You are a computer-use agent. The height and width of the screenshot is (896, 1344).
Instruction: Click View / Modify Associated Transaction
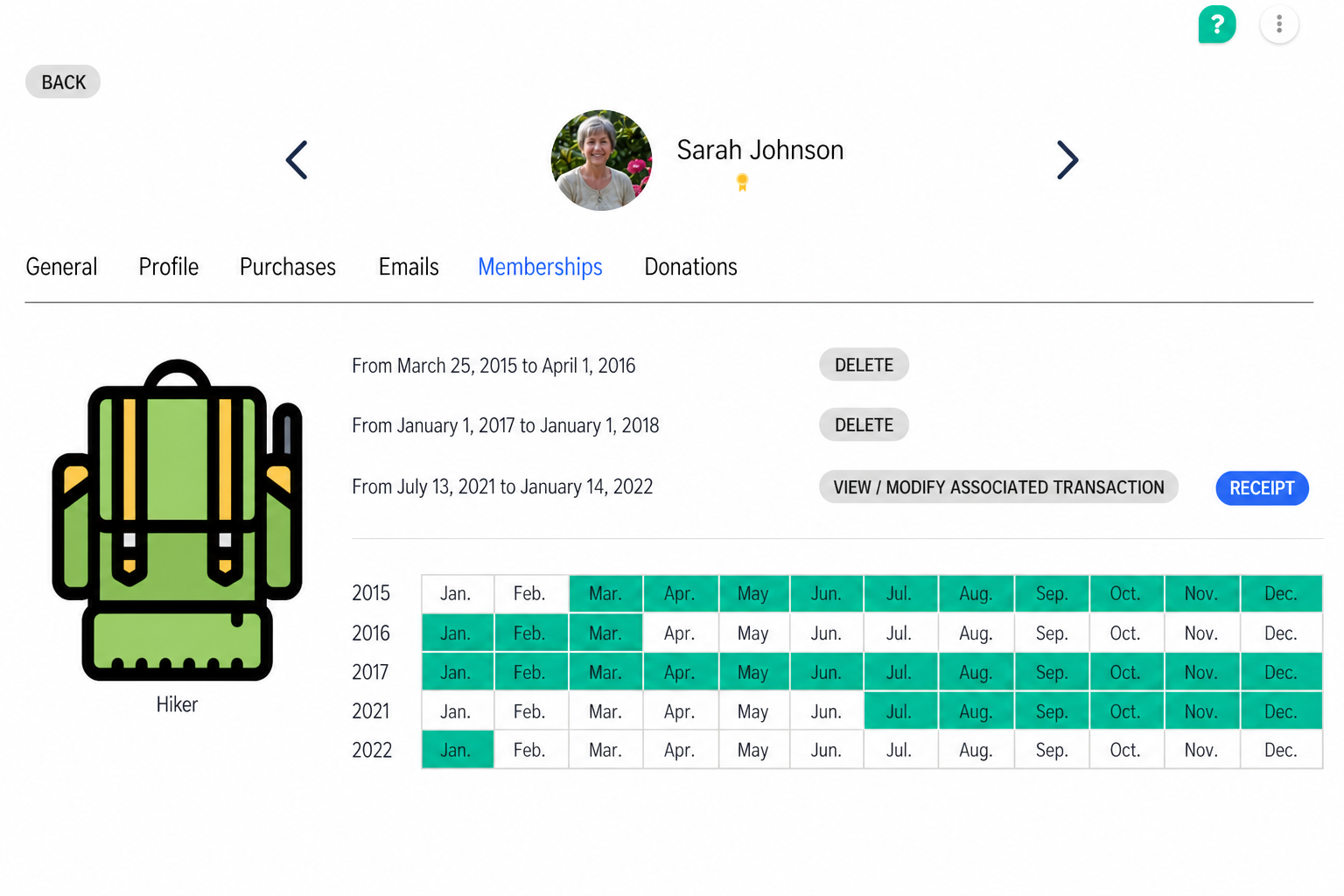pos(998,487)
